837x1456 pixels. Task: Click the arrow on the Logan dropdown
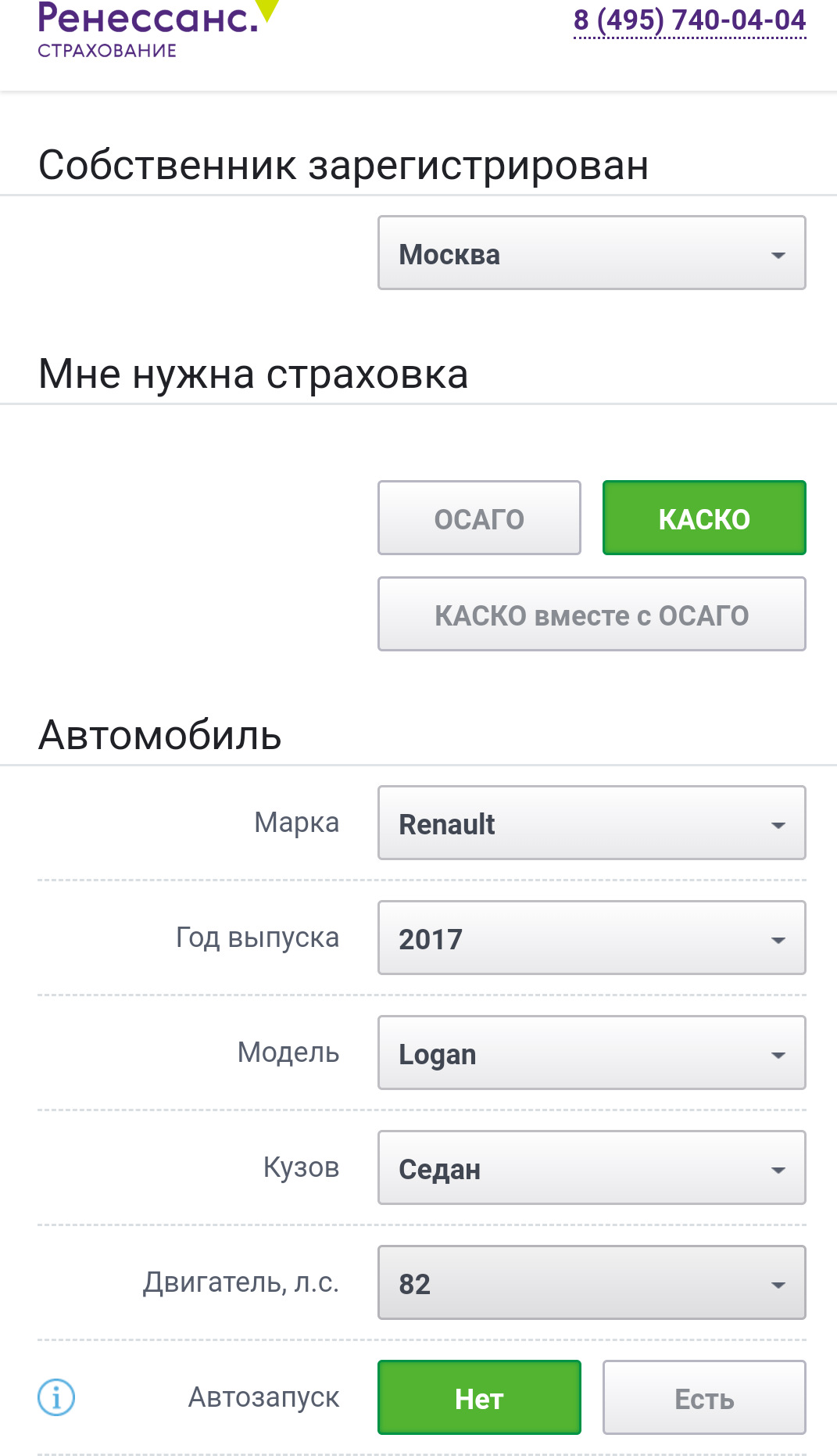pyautogui.click(x=778, y=1055)
